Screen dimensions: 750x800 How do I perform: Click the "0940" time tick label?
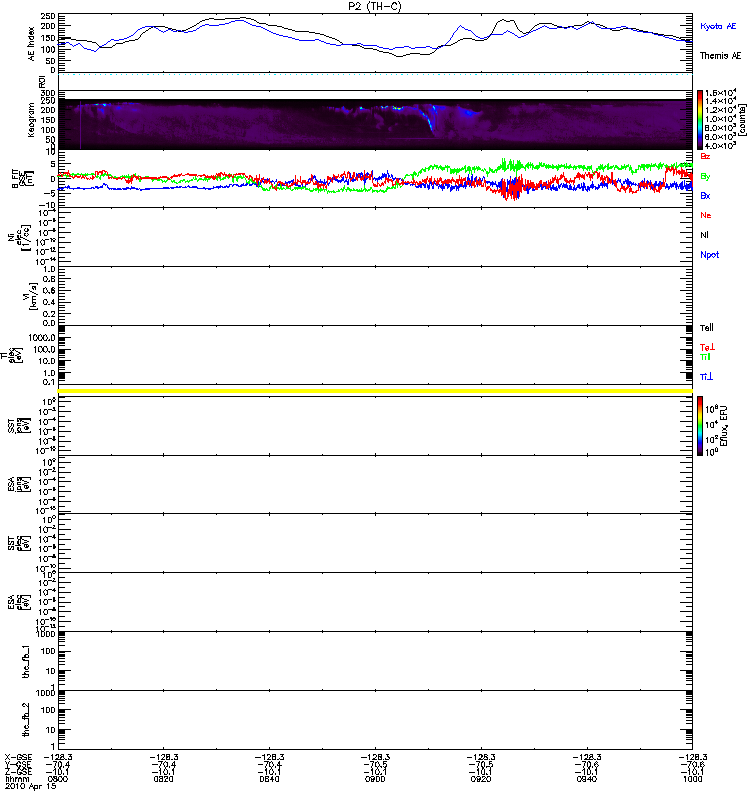tap(587, 779)
